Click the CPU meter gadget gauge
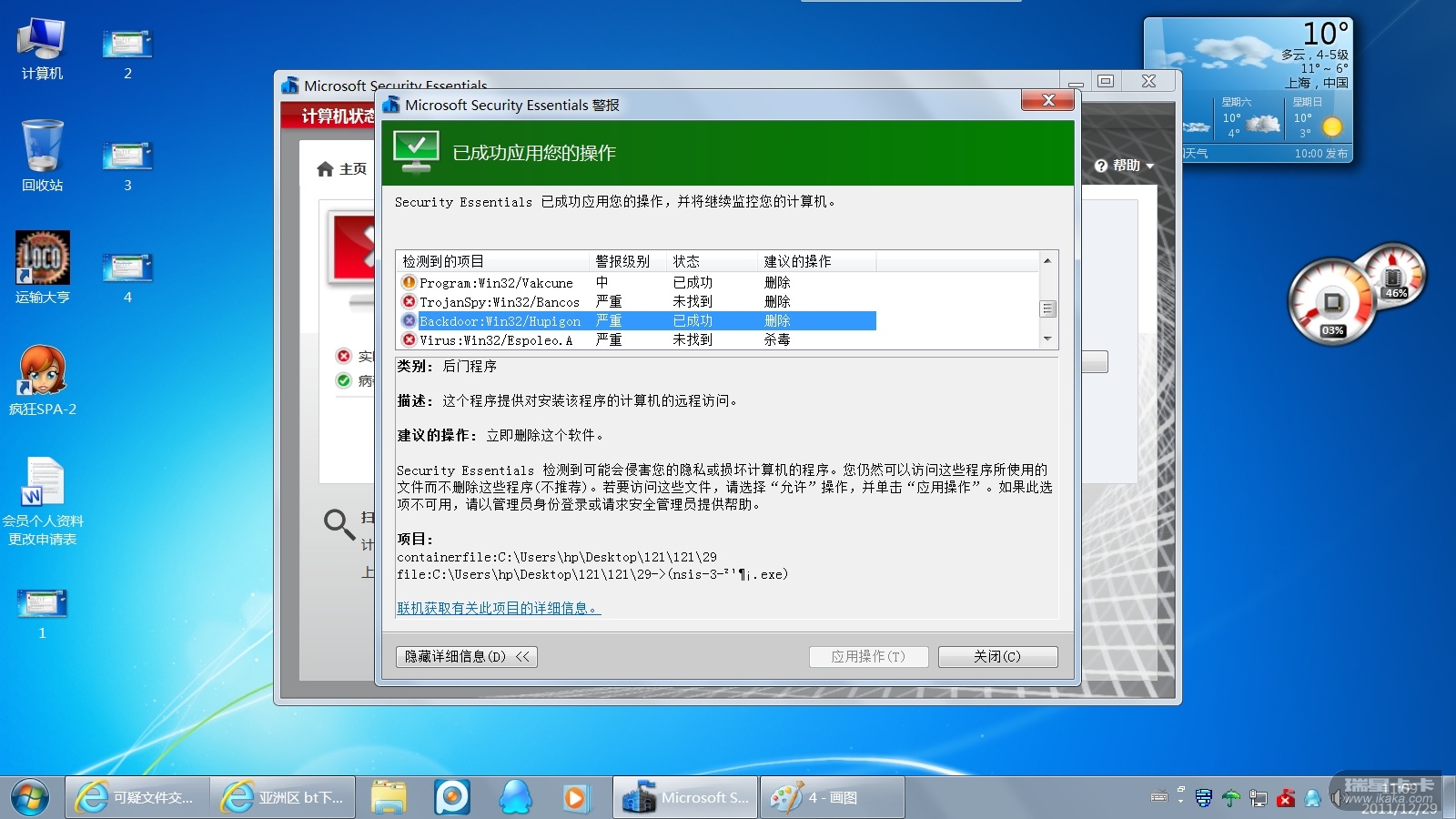1456x819 pixels. [x=1331, y=302]
